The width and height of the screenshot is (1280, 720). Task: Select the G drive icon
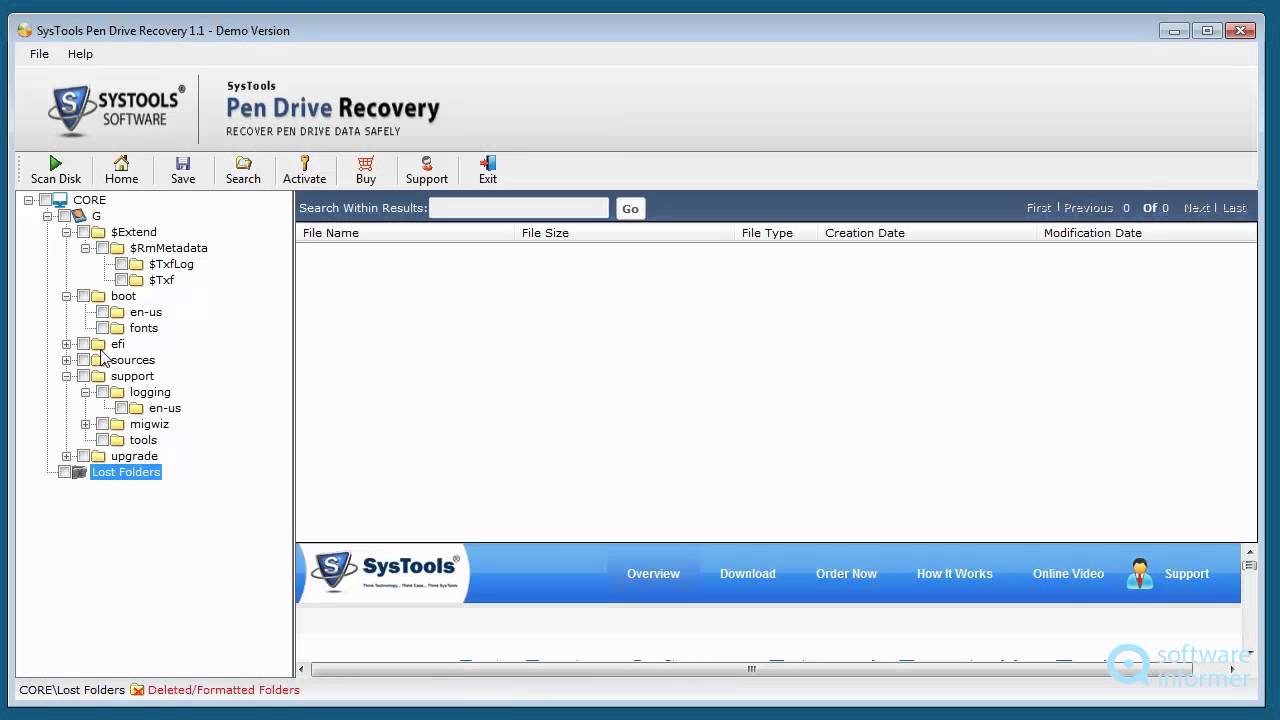coord(79,216)
